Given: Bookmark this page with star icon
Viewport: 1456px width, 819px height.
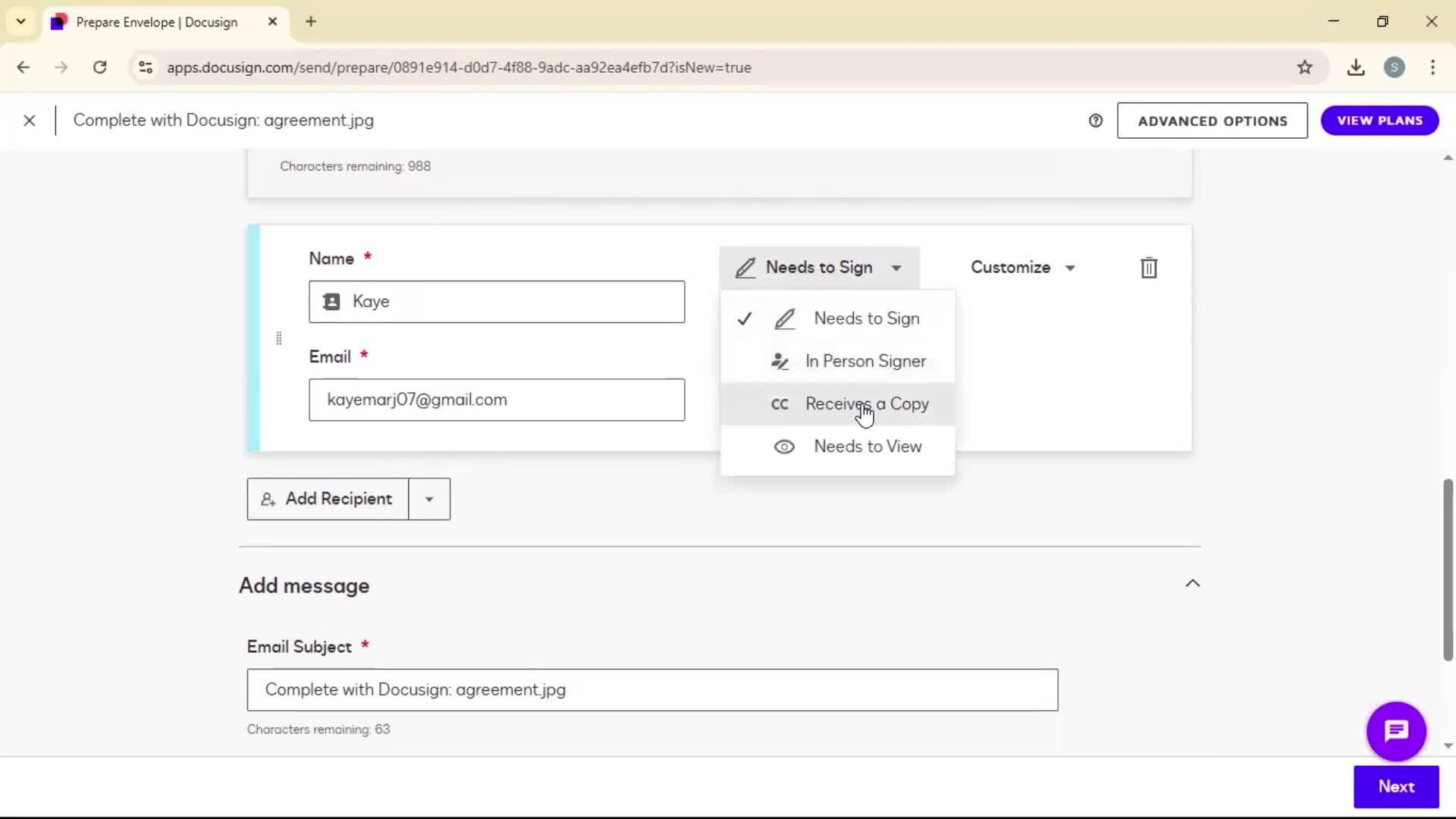Looking at the screenshot, I should (x=1304, y=67).
